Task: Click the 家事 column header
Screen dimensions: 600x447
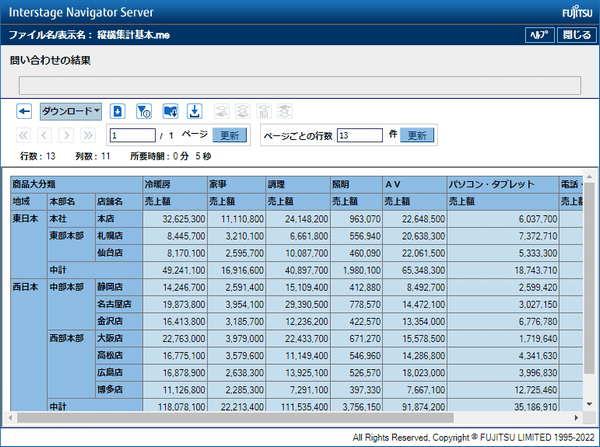Action: point(236,184)
